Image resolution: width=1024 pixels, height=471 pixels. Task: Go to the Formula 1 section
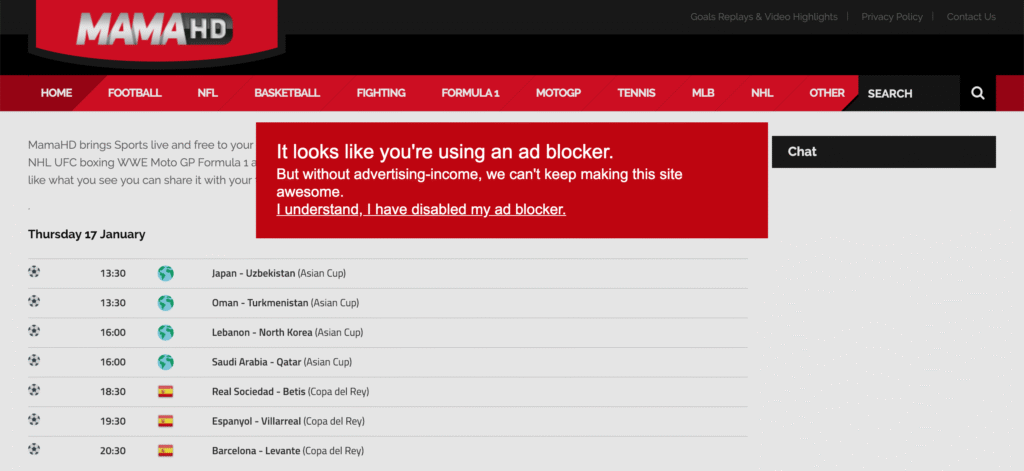point(470,93)
